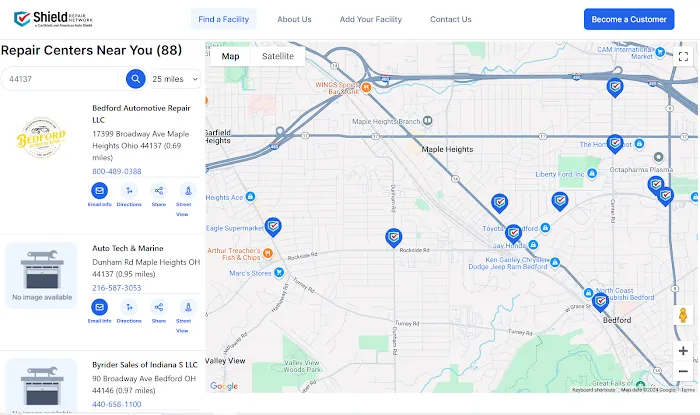Viewport: 700px width, 415px height.
Task: Open Bedford Automotive Repair logo thumbnail
Action: pyautogui.click(x=41, y=138)
